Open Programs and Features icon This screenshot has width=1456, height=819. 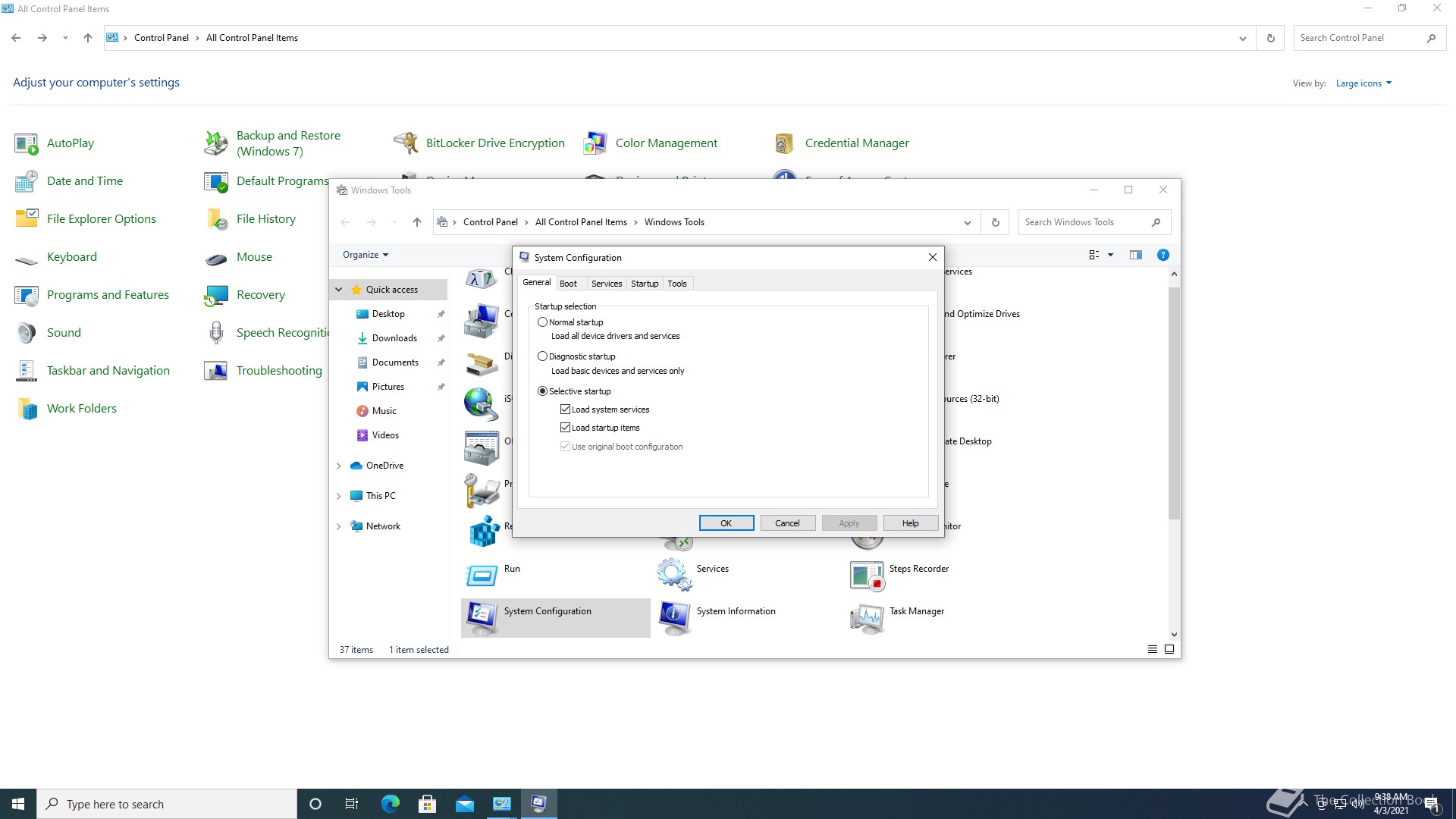pyautogui.click(x=27, y=295)
